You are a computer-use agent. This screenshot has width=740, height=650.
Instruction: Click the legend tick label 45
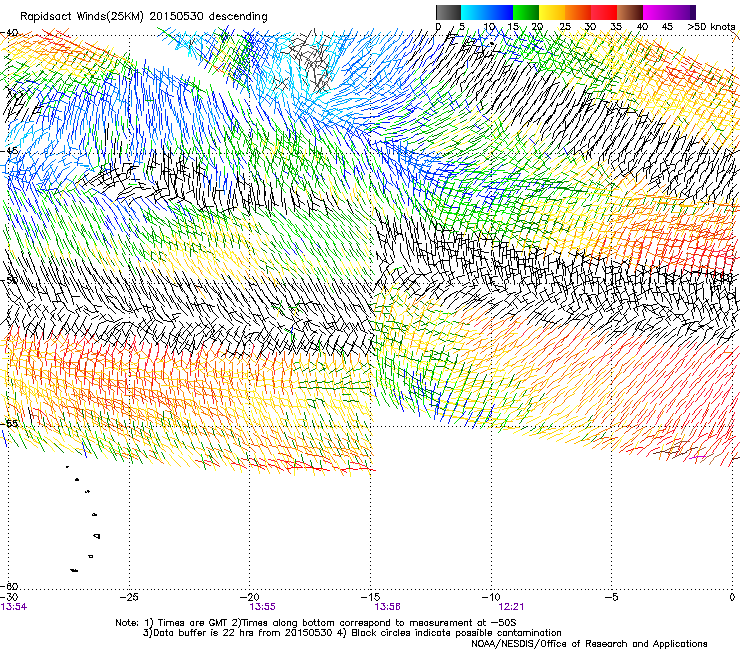667,27
